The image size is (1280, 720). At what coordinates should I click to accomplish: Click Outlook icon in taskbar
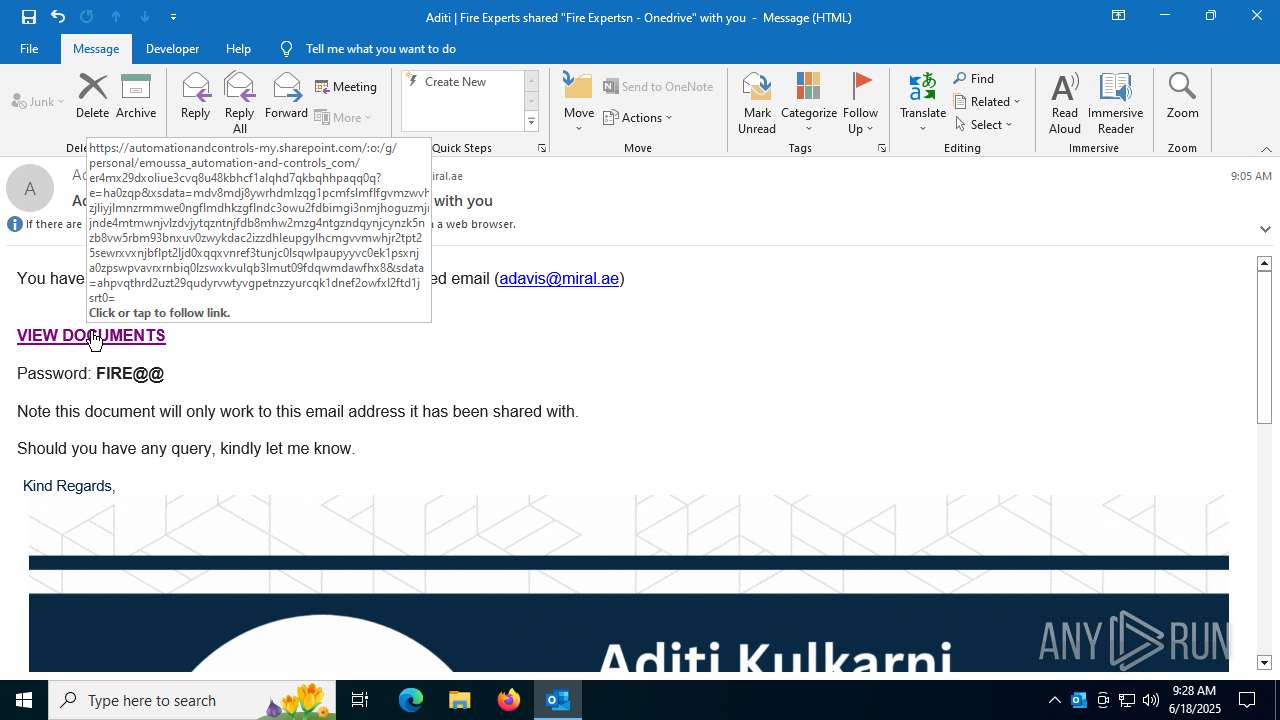click(558, 700)
